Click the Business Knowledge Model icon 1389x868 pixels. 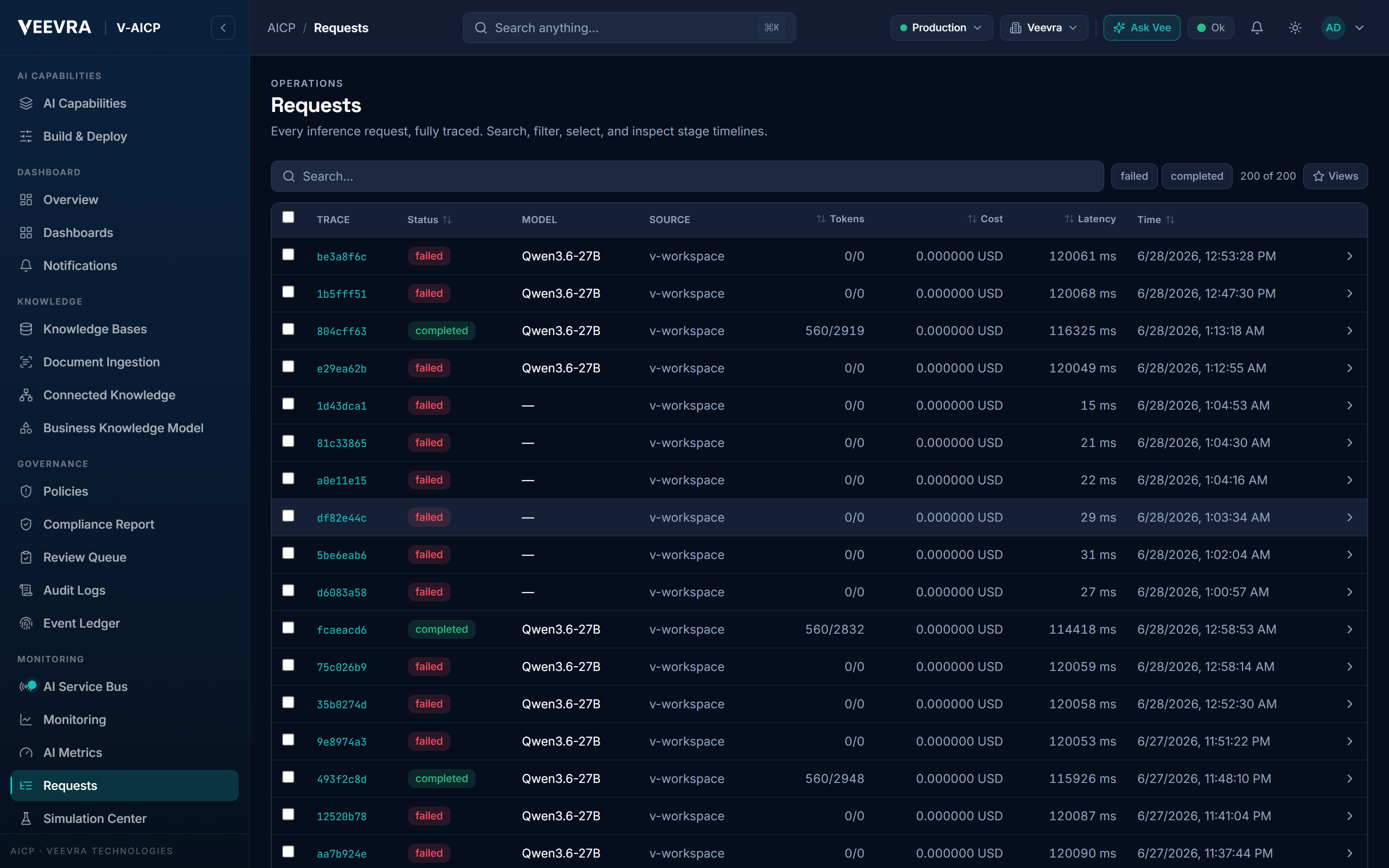[26, 427]
